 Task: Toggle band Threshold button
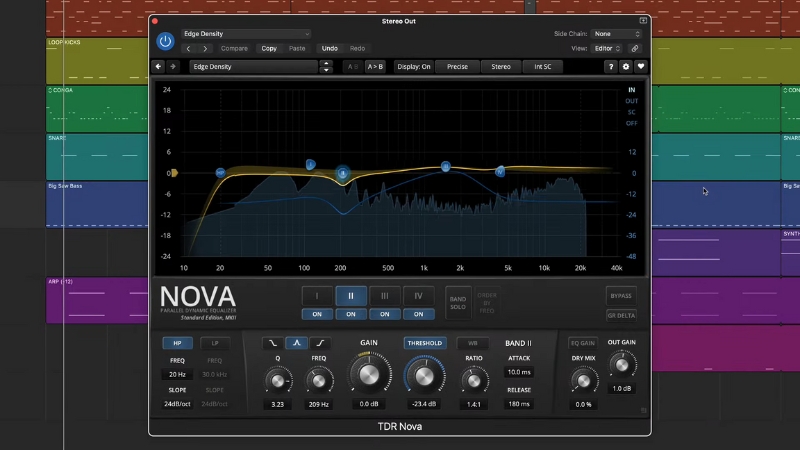(x=425, y=343)
